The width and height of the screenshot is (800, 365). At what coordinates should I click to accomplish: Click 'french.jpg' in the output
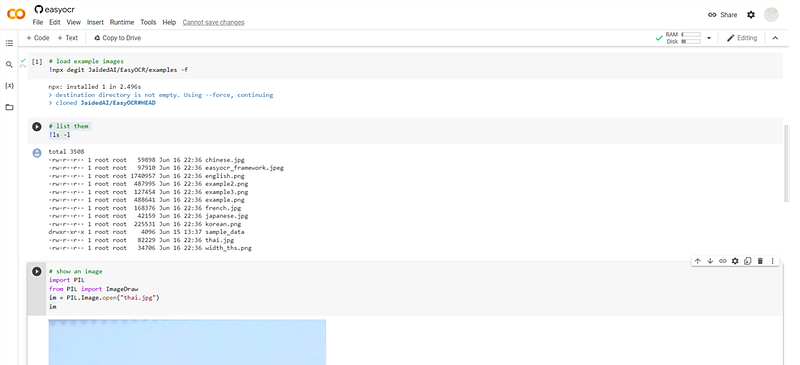[223, 208]
